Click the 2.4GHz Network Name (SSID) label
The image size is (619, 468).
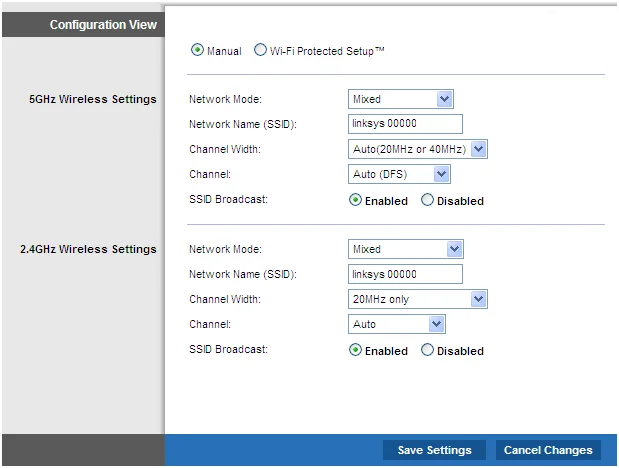243,274
